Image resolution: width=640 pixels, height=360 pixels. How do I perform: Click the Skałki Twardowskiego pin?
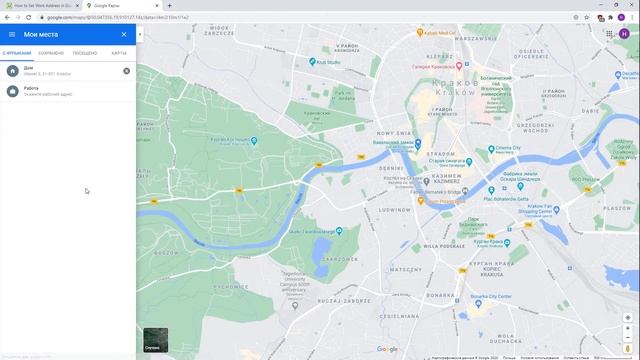pos(339,231)
